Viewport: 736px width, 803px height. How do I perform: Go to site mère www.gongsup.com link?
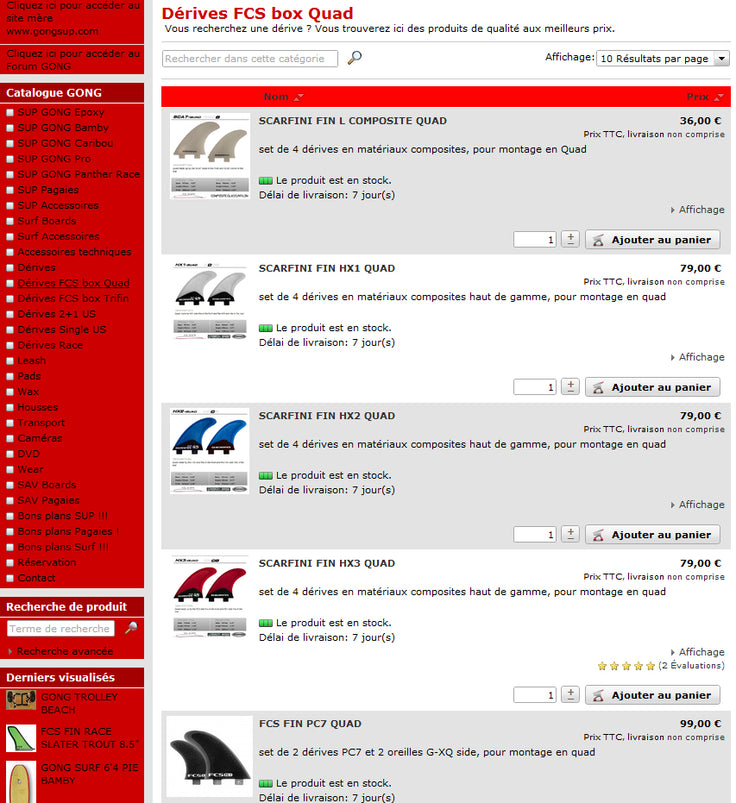pos(72,18)
